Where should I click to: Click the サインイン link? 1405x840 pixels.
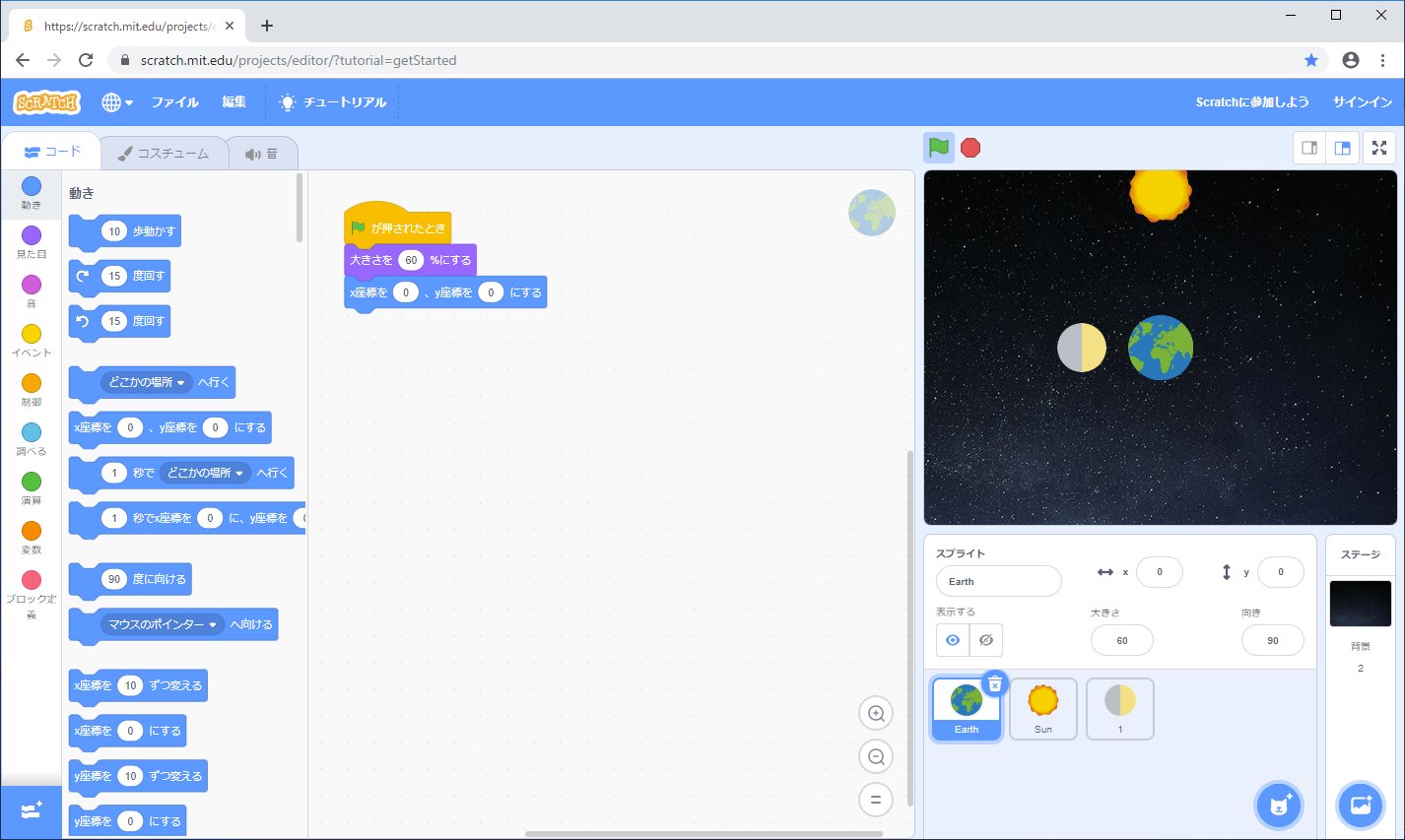pos(1362,102)
